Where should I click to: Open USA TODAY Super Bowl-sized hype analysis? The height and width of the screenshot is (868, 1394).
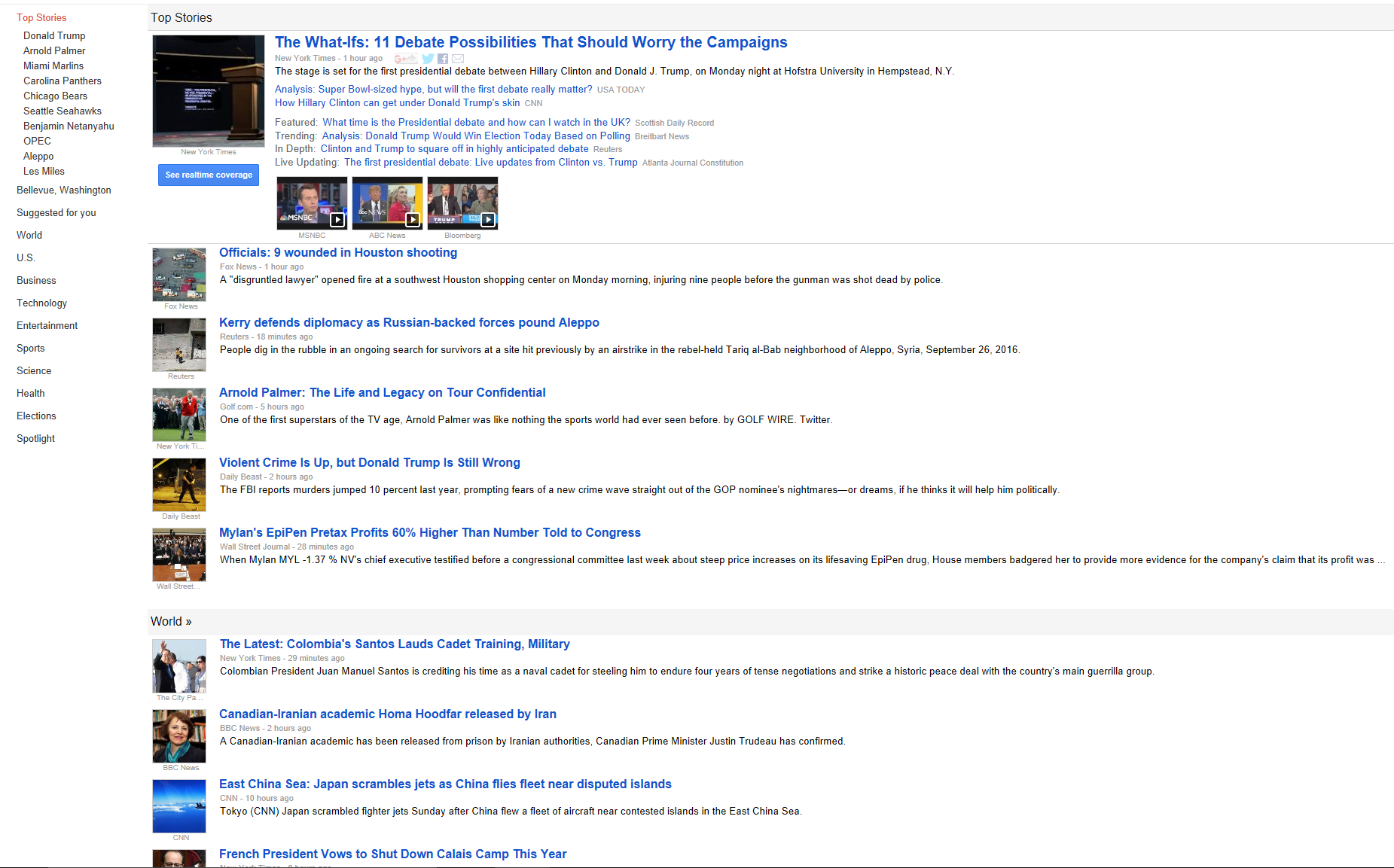[433, 89]
